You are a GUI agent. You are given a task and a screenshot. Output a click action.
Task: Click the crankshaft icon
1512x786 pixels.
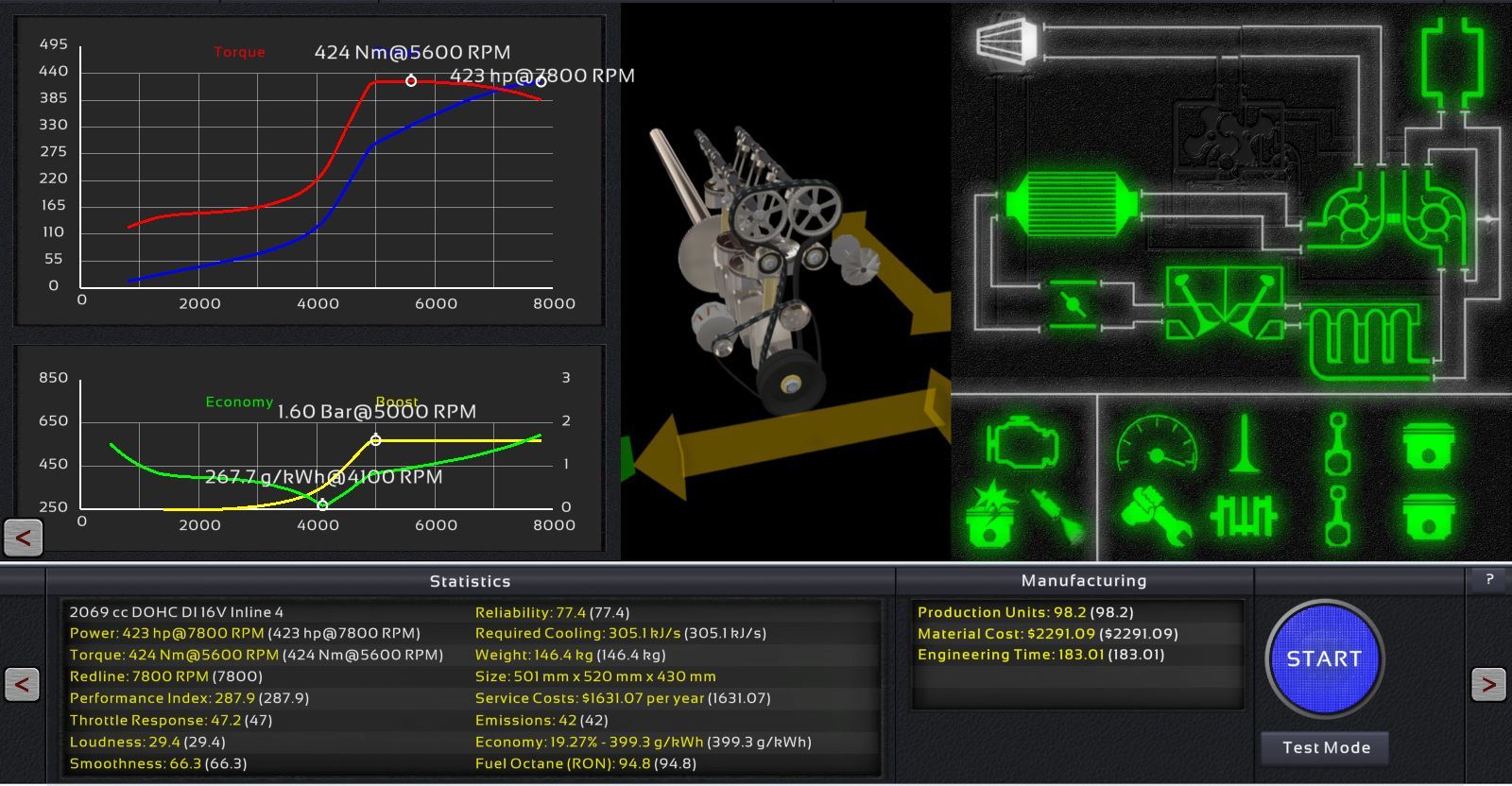pyautogui.click(x=1244, y=517)
